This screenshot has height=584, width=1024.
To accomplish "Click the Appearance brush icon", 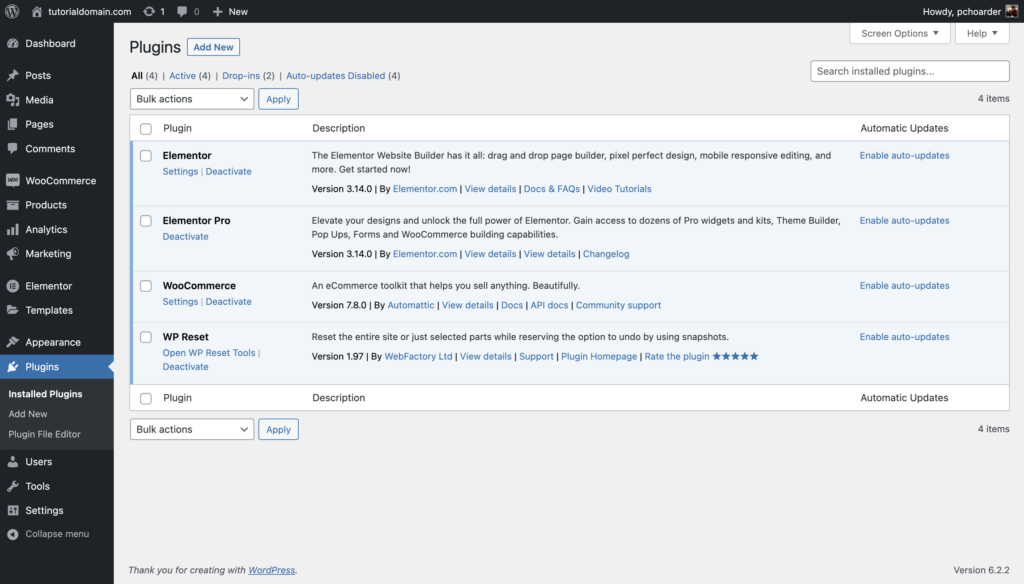I will pos(12,342).
